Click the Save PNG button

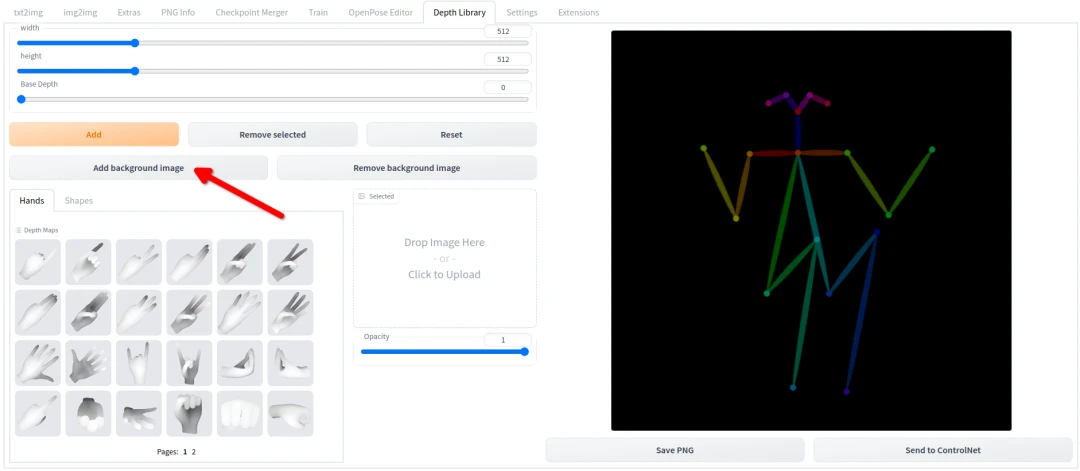(x=675, y=450)
